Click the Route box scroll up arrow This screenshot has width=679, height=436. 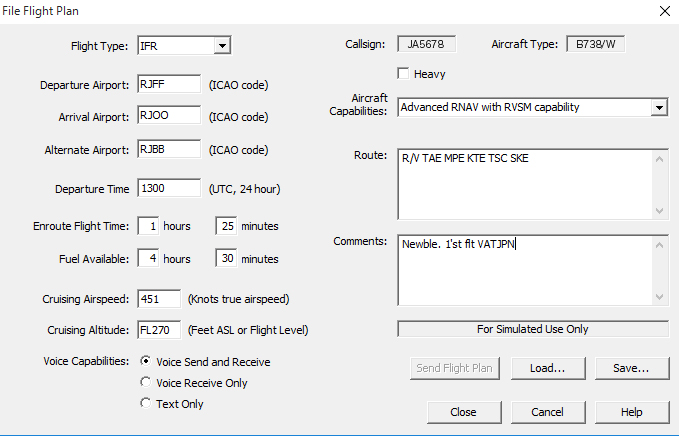click(x=659, y=159)
